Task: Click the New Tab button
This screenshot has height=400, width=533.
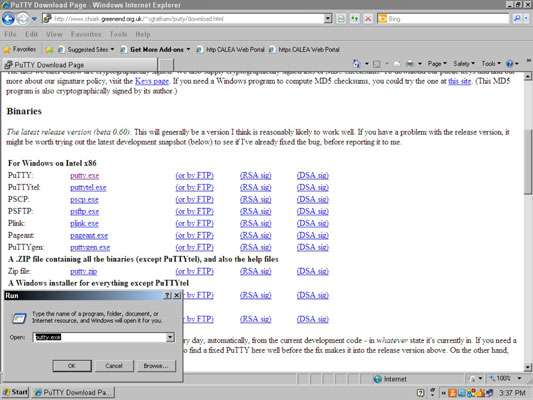Action: pyautogui.click(x=166, y=65)
